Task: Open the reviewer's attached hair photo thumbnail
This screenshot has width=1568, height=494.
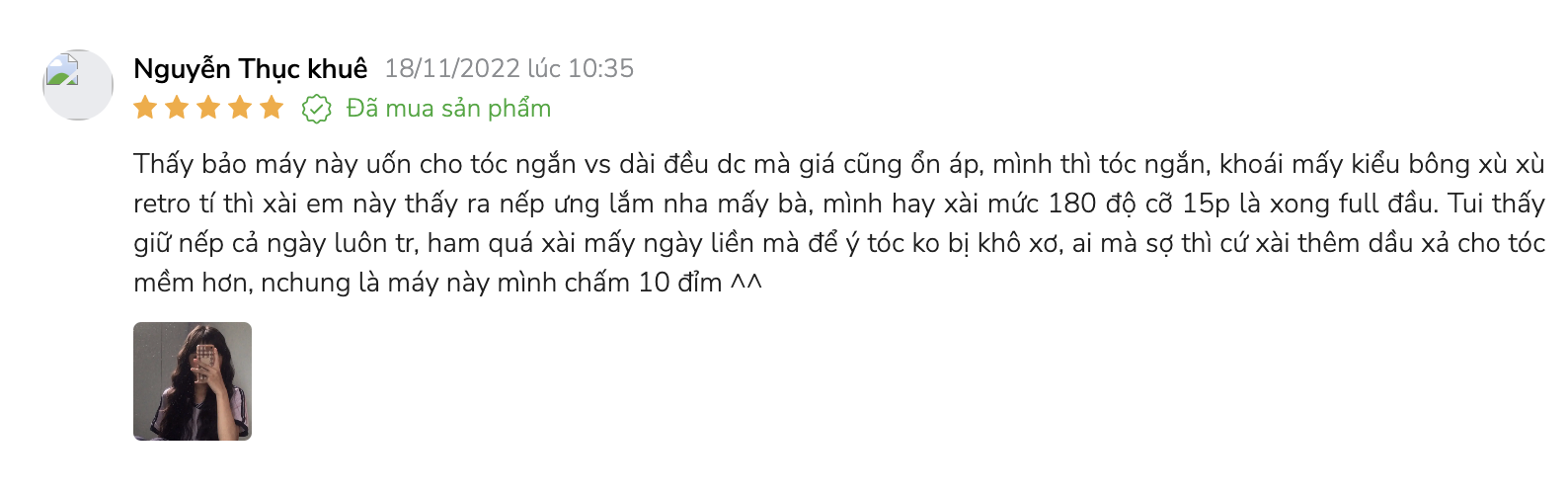Action: coord(193,381)
